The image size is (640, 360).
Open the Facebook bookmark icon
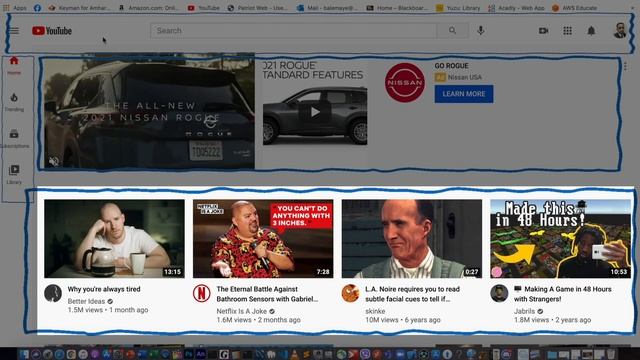coord(38,8)
